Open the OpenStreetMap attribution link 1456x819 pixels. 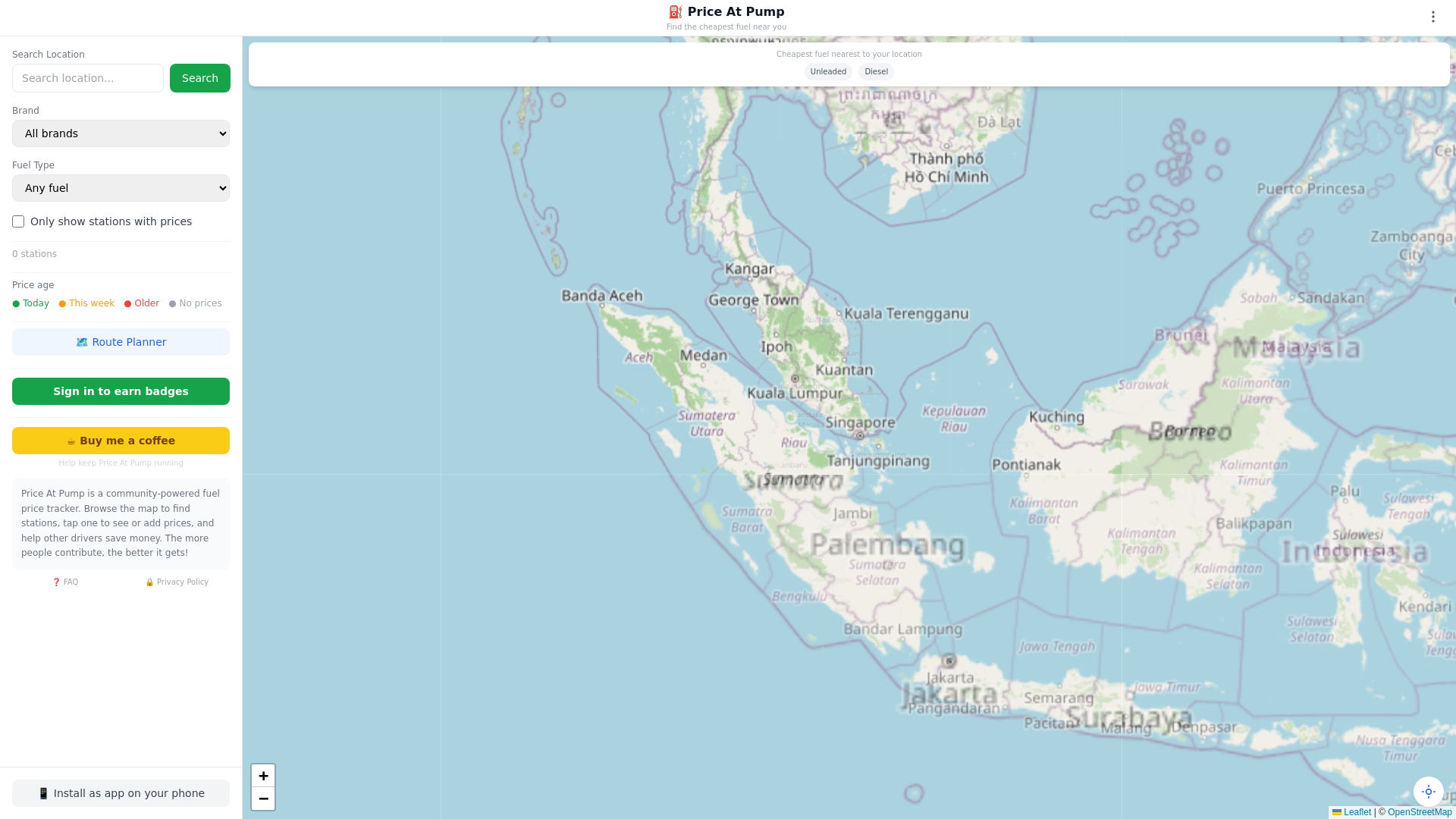click(1419, 812)
